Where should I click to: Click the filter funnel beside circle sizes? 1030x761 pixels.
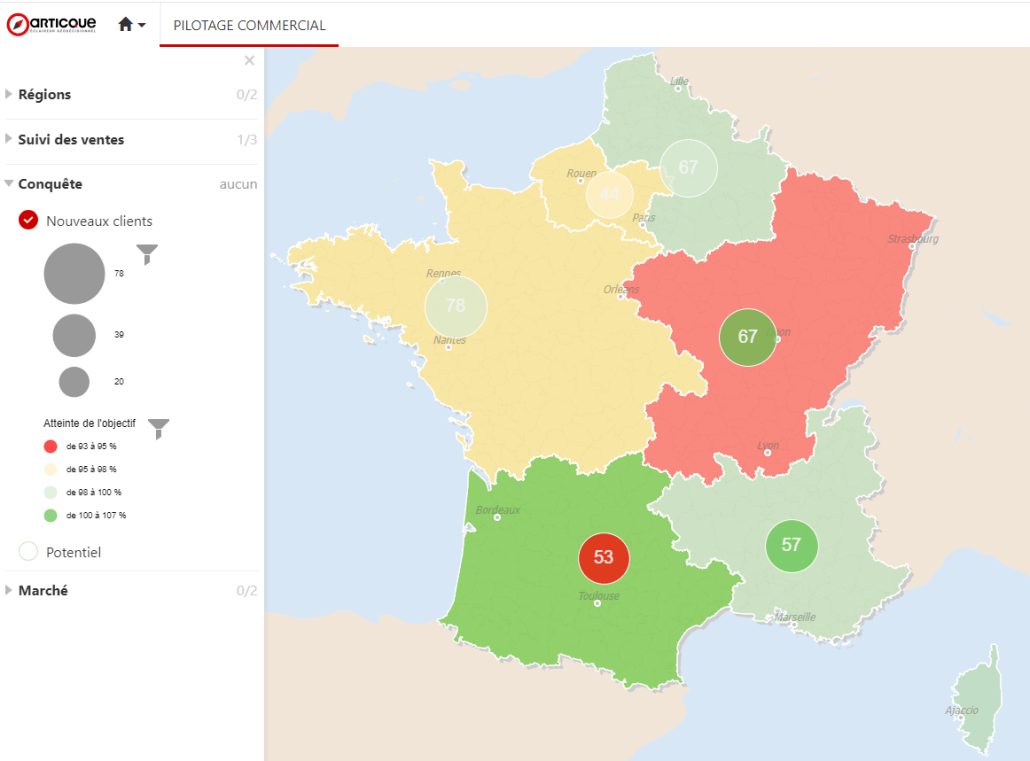(147, 254)
